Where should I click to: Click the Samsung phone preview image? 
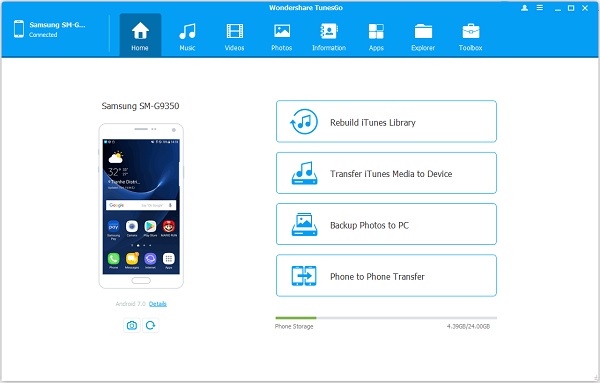[x=141, y=206]
